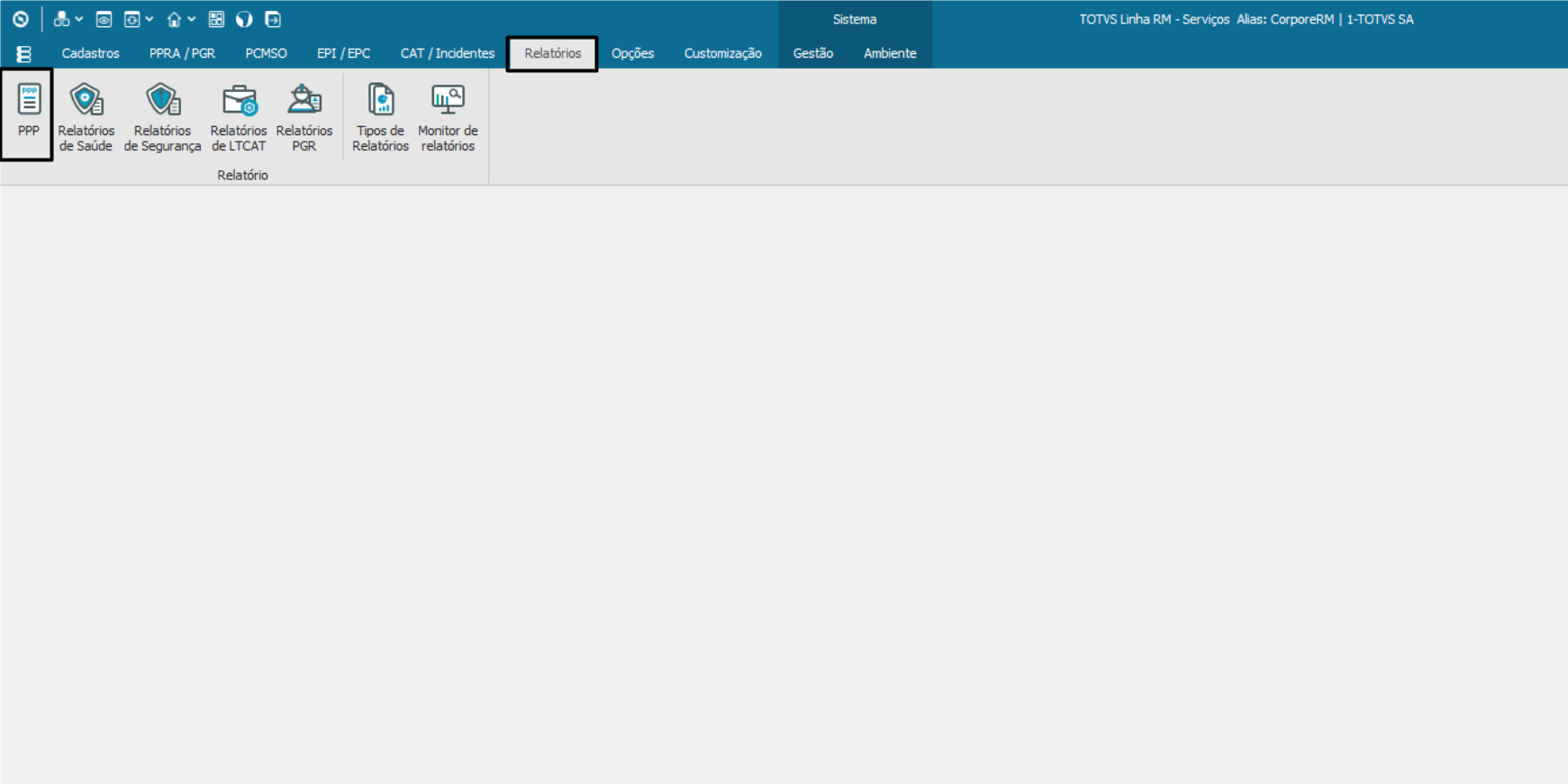Screen dimensions: 1568x784
Task: Switch to the Ambiente tab
Action: pos(890,53)
